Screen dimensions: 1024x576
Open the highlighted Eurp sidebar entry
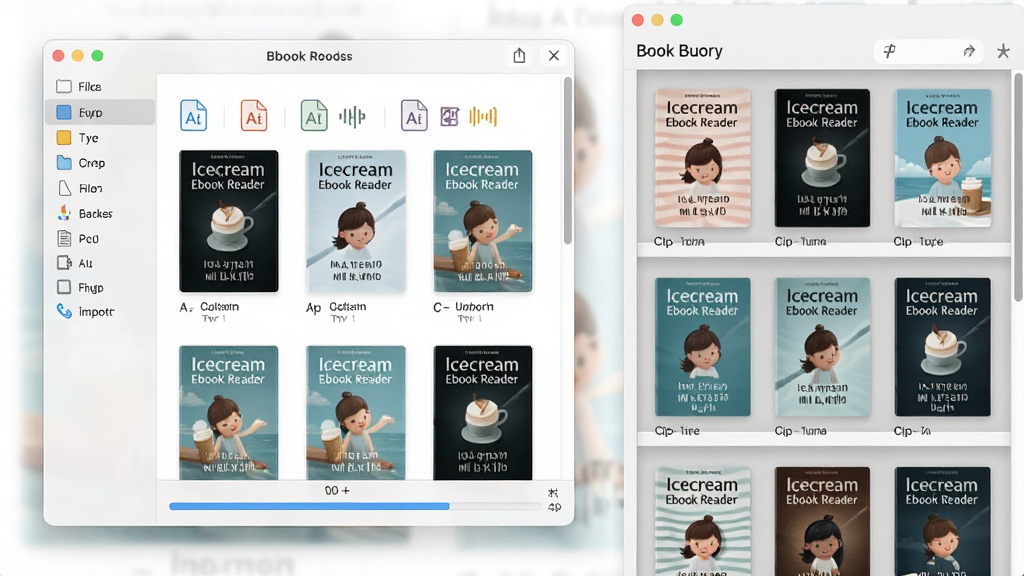pos(99,112)
